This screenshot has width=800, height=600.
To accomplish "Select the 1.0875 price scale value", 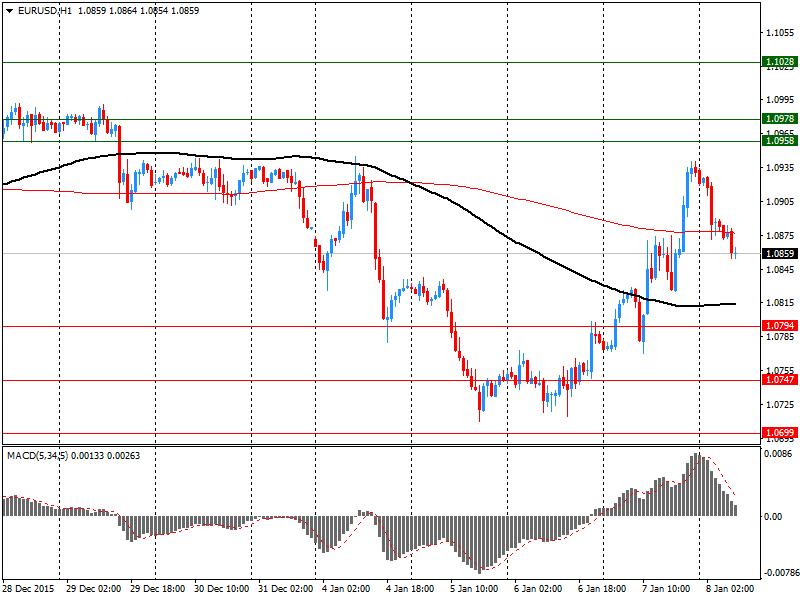I will (x=780, y=235).
